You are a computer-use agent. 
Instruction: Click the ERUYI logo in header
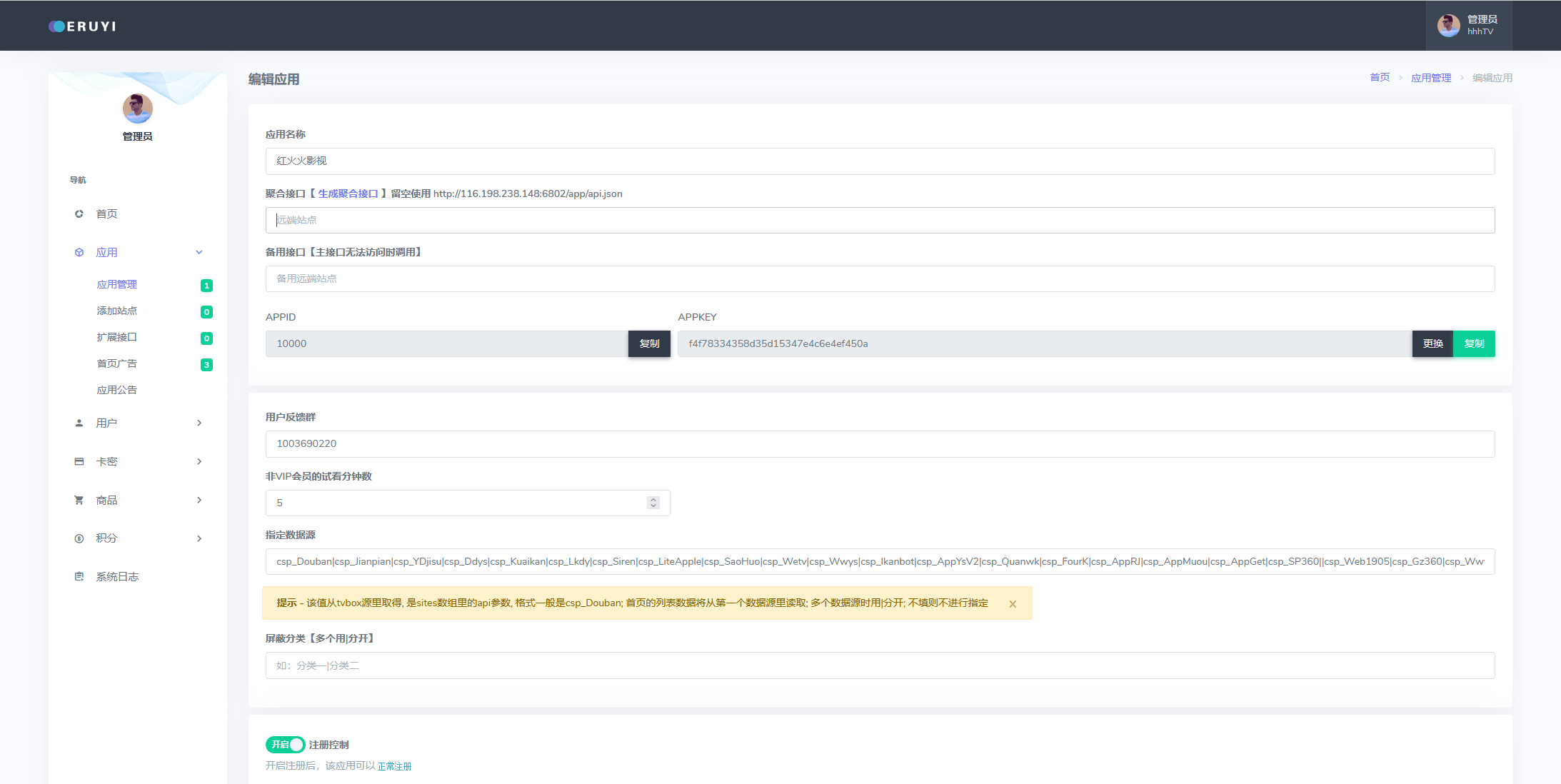coord(82,26)
